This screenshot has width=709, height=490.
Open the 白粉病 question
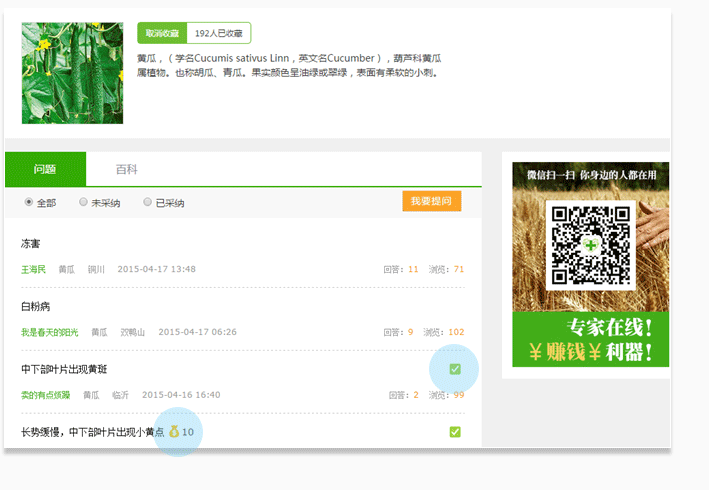point(36,306)
